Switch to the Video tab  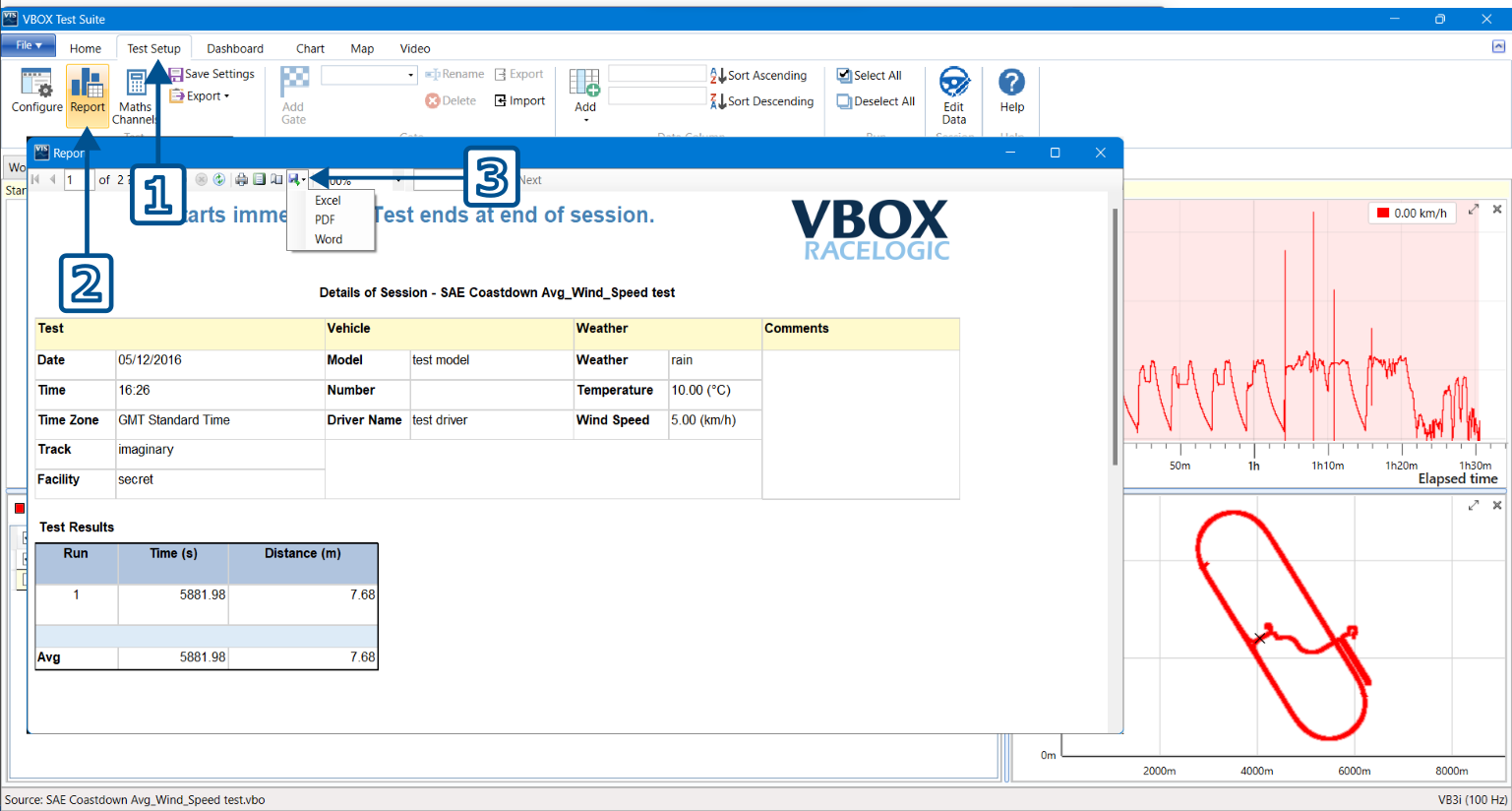[415, 48]
